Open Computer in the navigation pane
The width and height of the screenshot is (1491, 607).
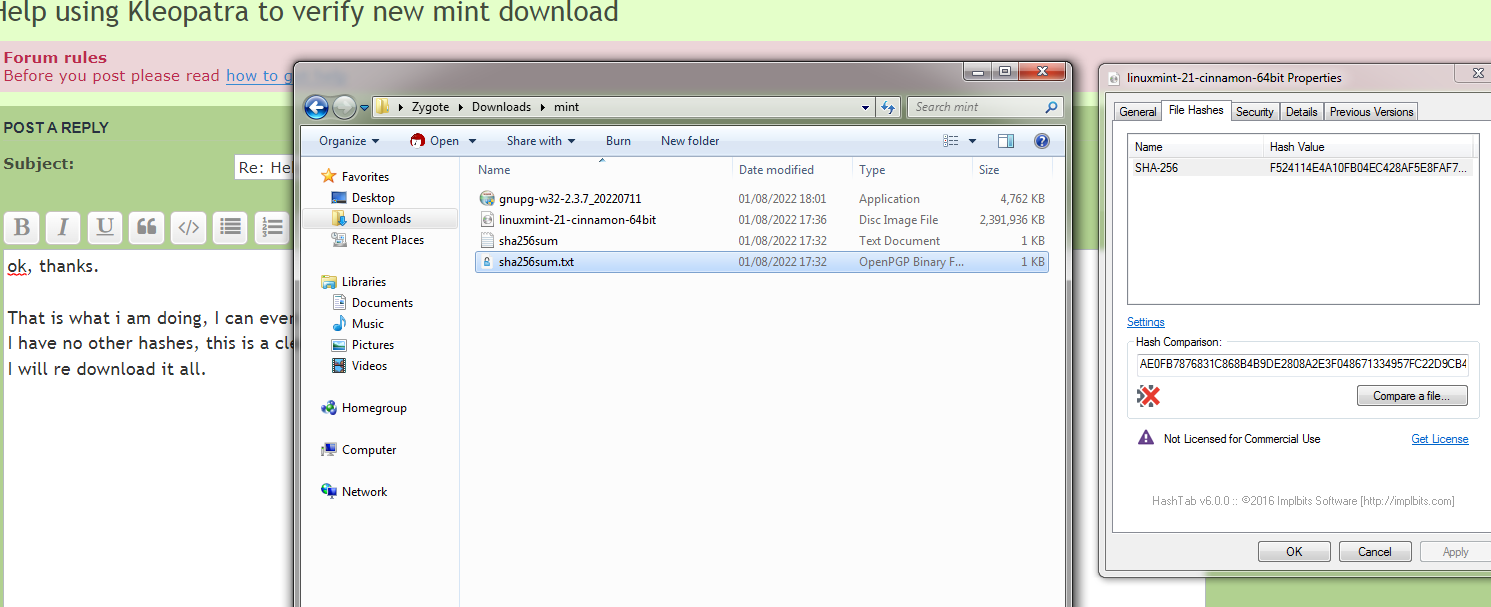369,450
